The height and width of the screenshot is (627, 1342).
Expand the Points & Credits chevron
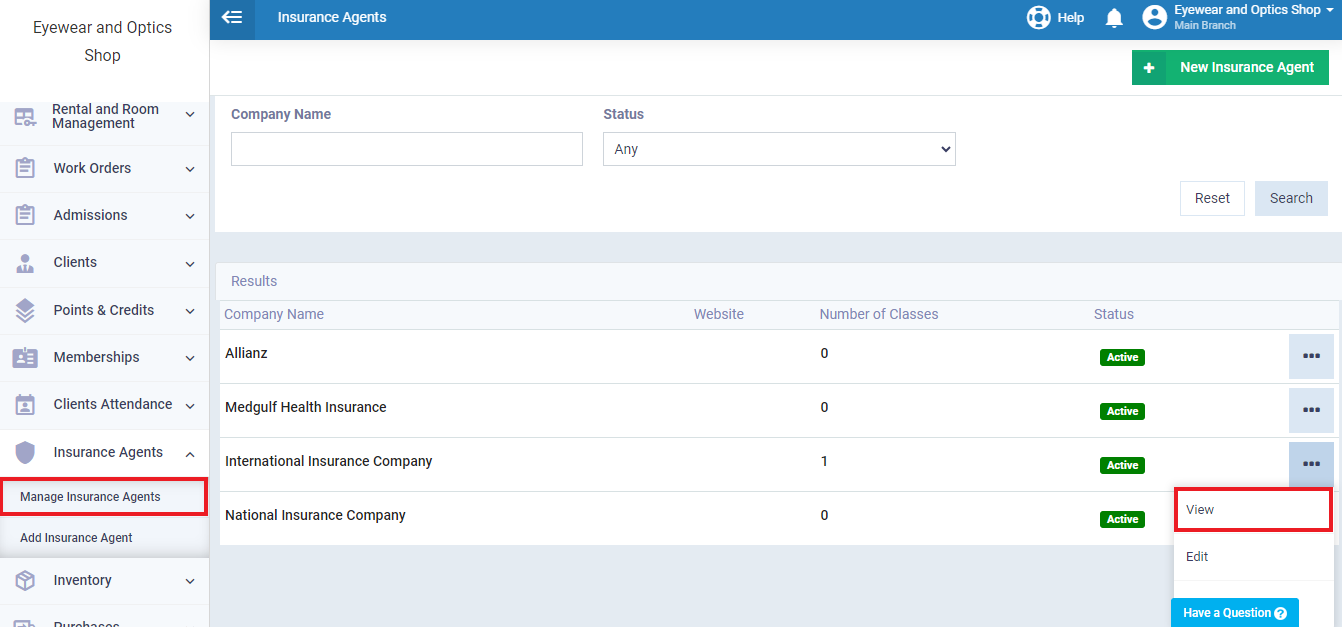(190, 311)
